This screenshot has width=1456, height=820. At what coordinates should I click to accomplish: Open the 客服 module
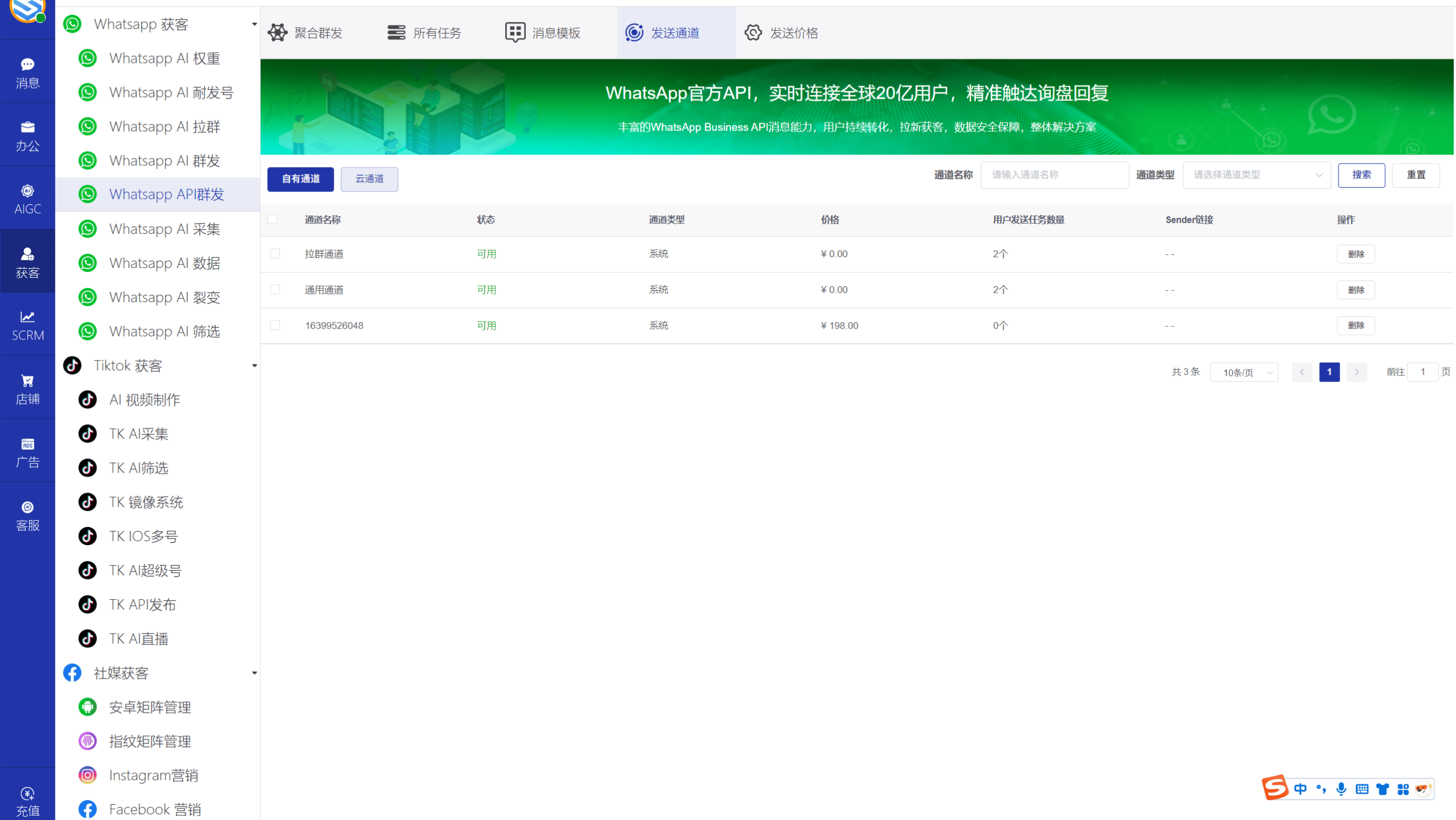pyautogui.click(x=27, y=515)
